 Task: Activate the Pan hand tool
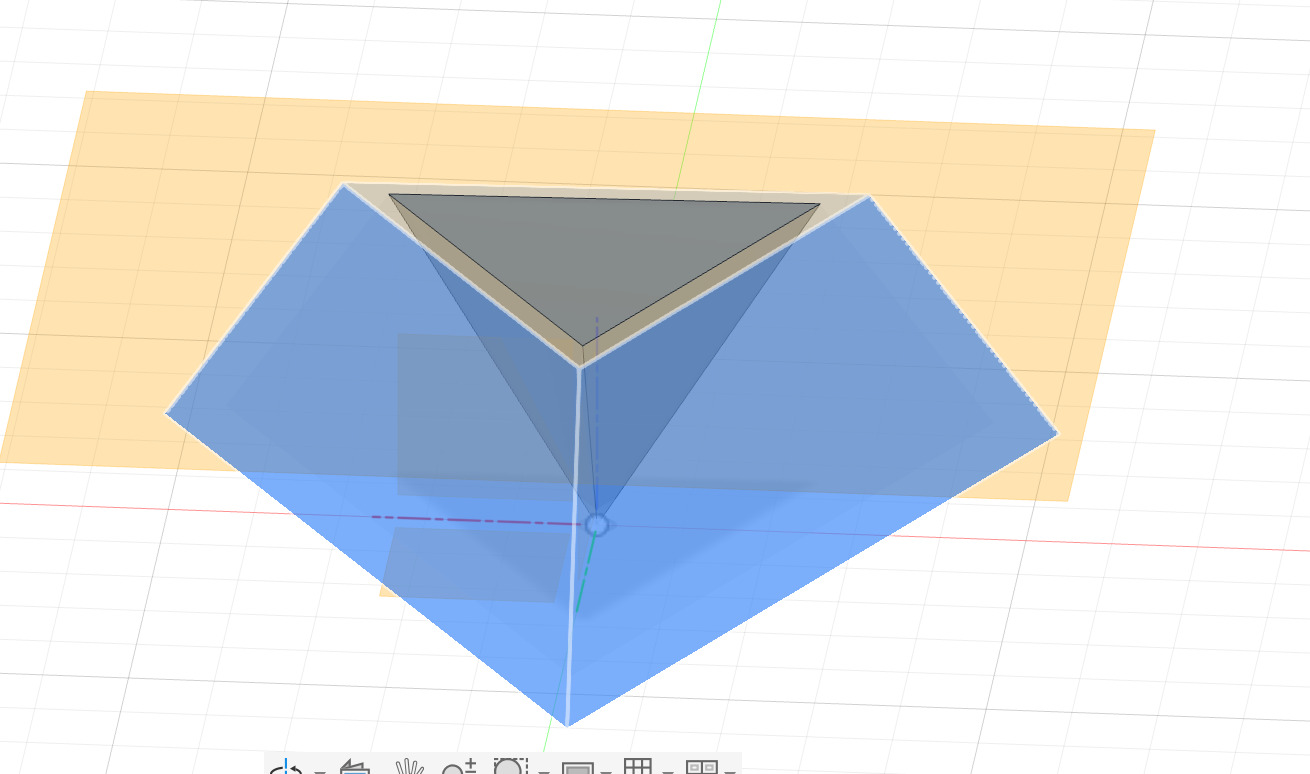point(410,767)
